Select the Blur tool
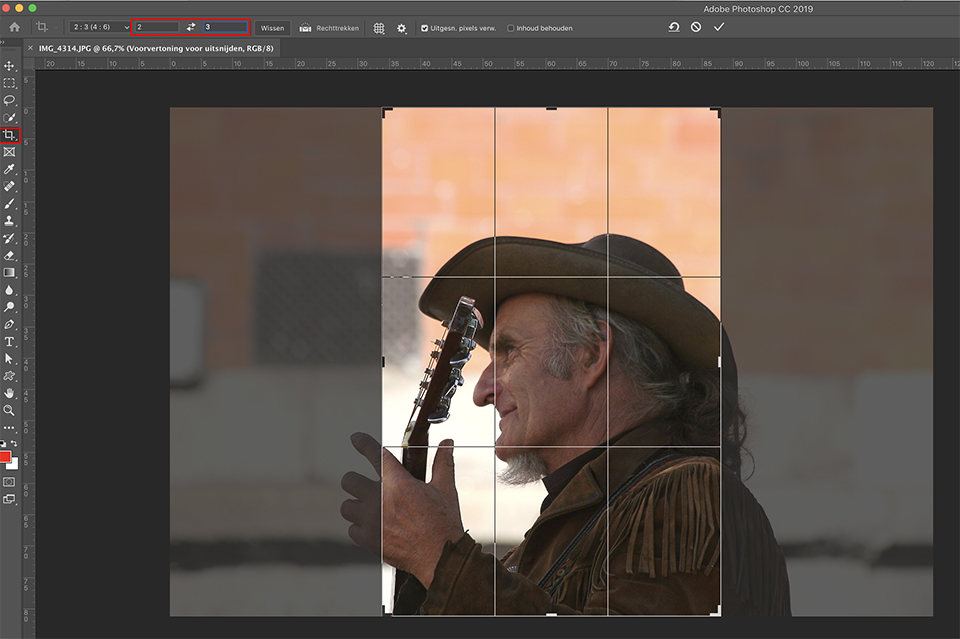960x639 pixels. [9, 290]
